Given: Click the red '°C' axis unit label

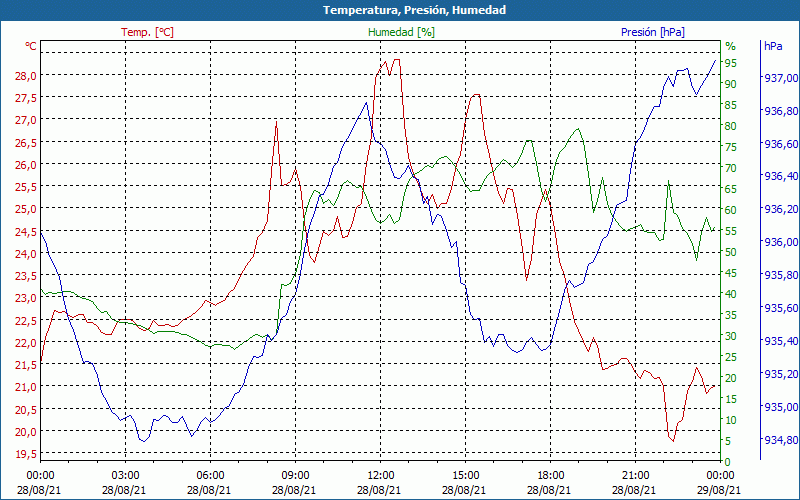Looking at the screenshot, I should [x=31, y=46].
